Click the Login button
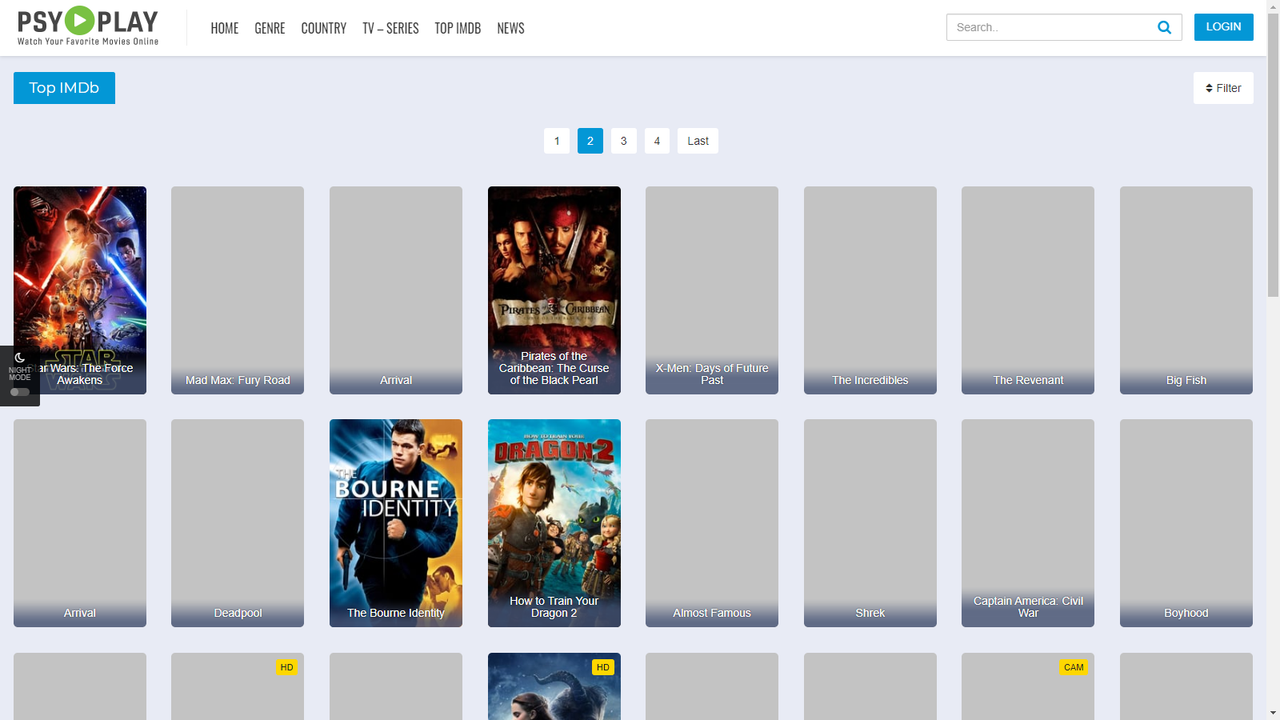The width and height of the screenshot is (1280, 720). coord(1223,27)
